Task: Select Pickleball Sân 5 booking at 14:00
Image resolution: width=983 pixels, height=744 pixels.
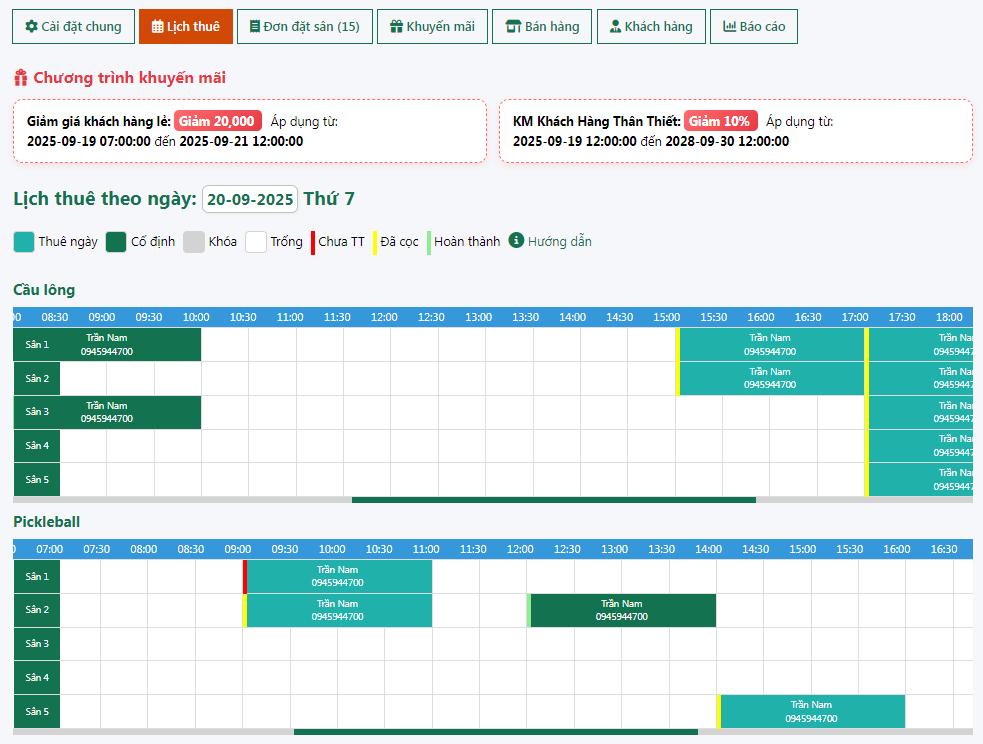Action: click(811, 711)
